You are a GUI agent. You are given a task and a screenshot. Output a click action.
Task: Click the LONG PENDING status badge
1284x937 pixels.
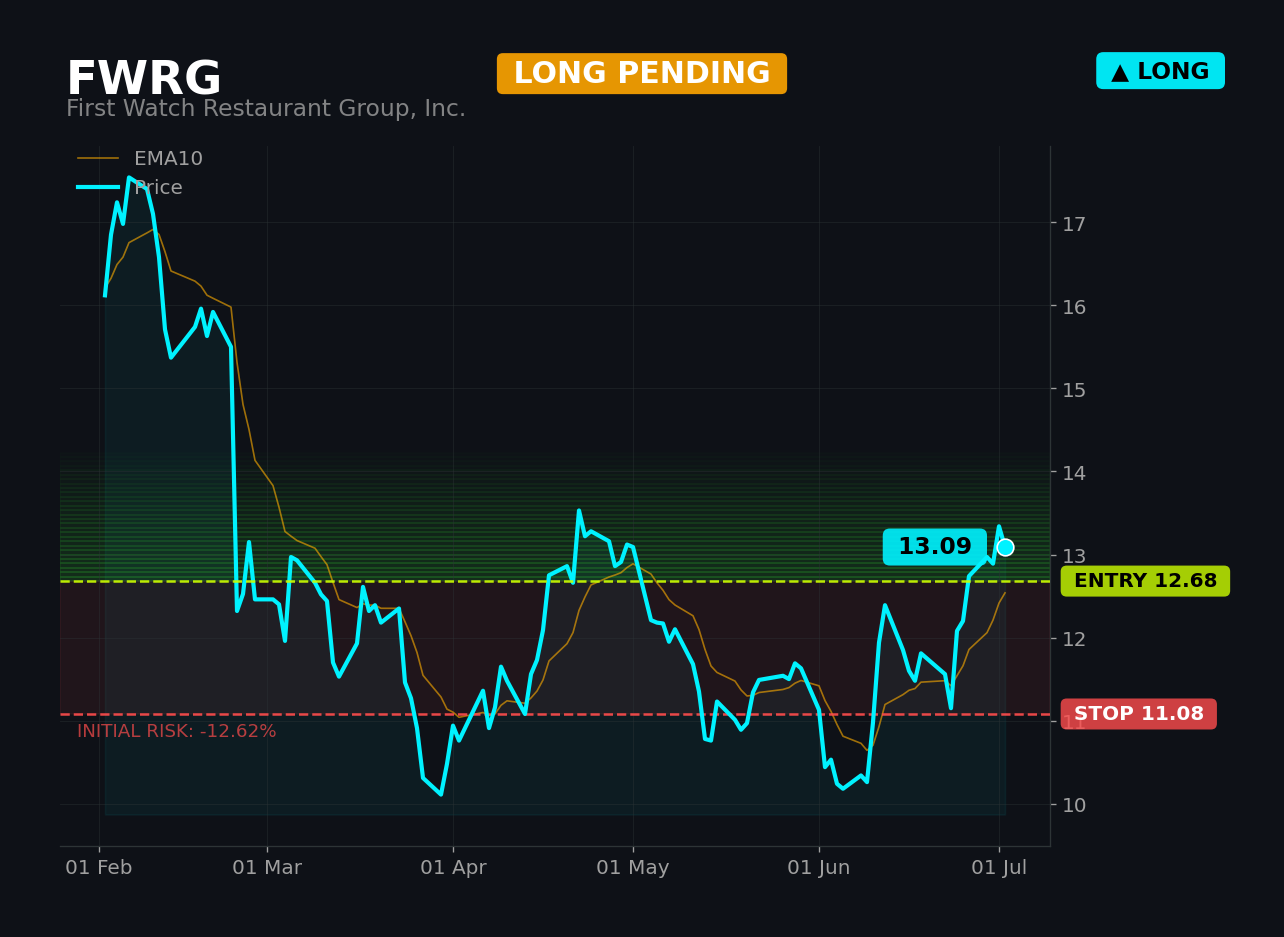pyautogui.click(x=642, y=74)
